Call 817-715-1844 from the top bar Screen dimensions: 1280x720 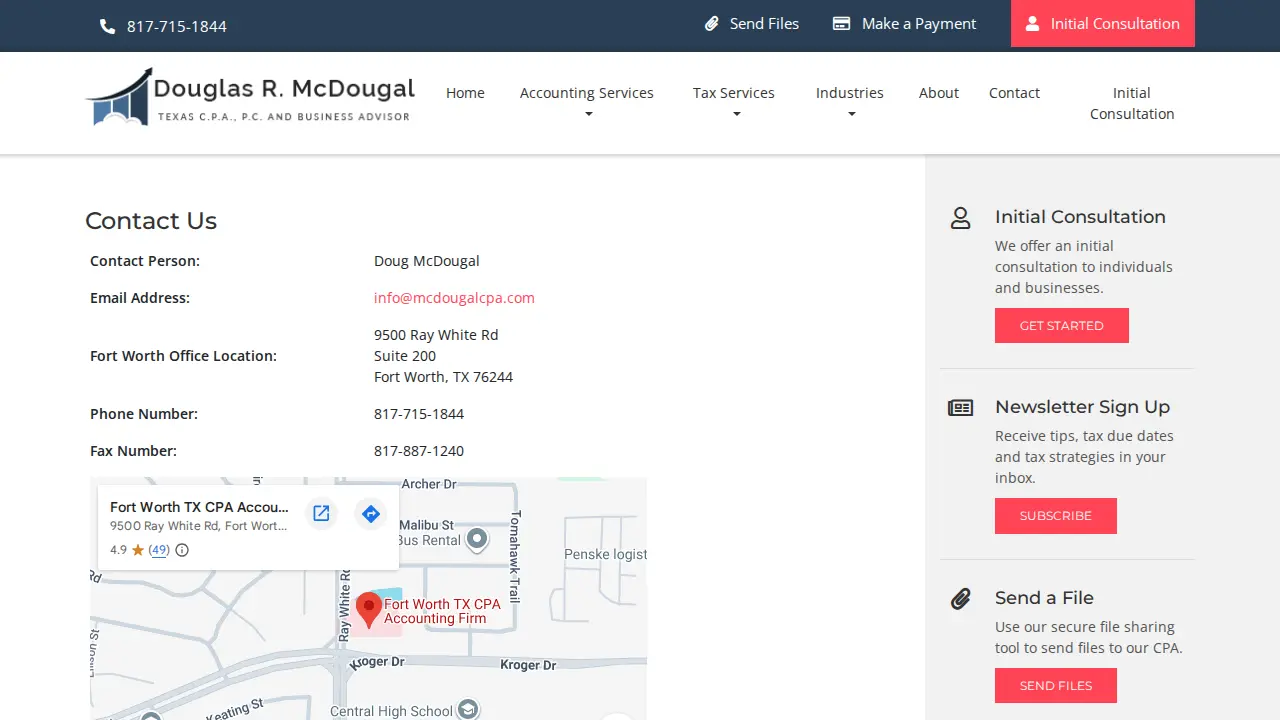pos(177,26)
